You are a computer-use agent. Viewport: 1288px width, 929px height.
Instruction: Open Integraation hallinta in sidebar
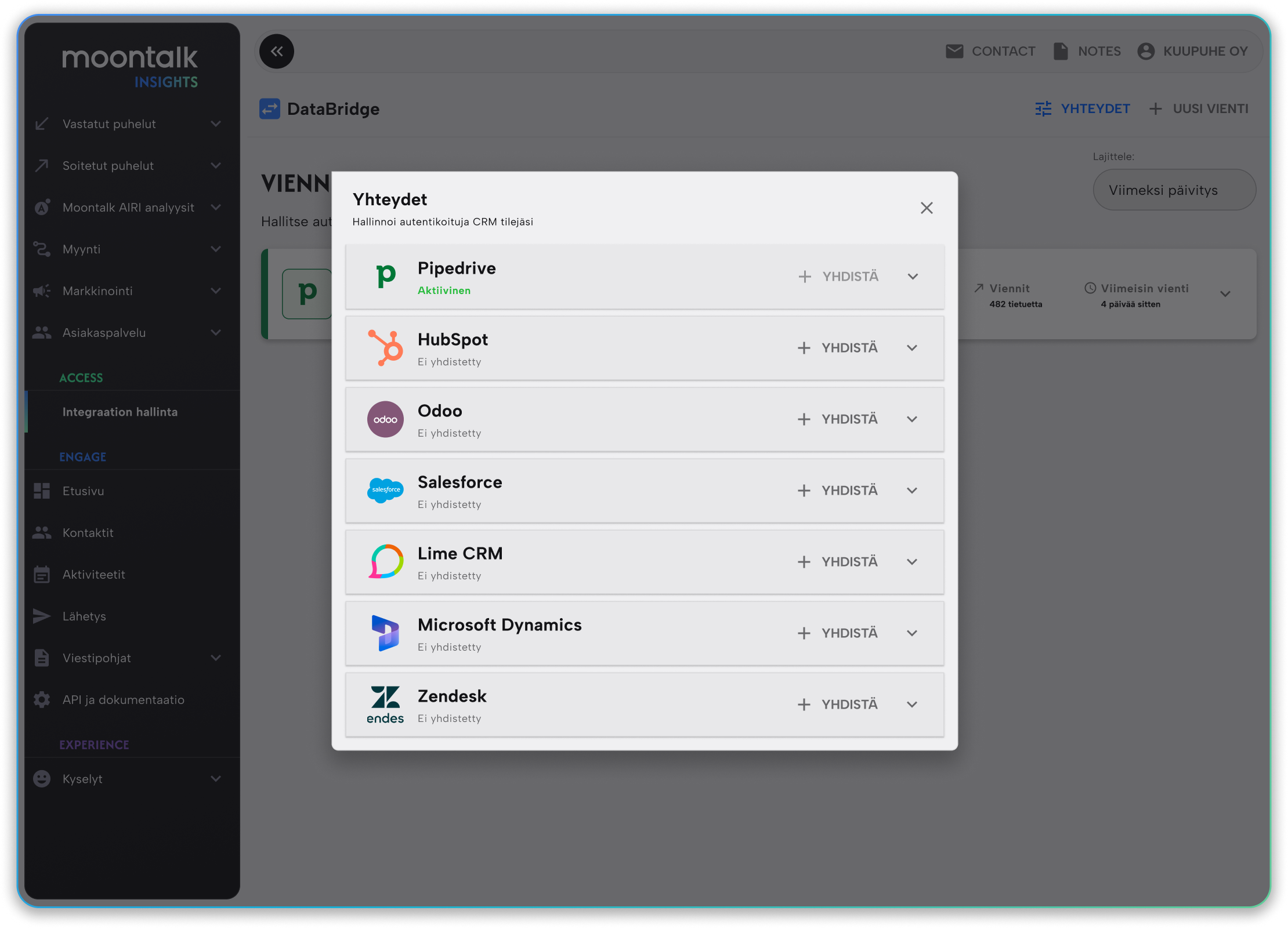(132, 412)
